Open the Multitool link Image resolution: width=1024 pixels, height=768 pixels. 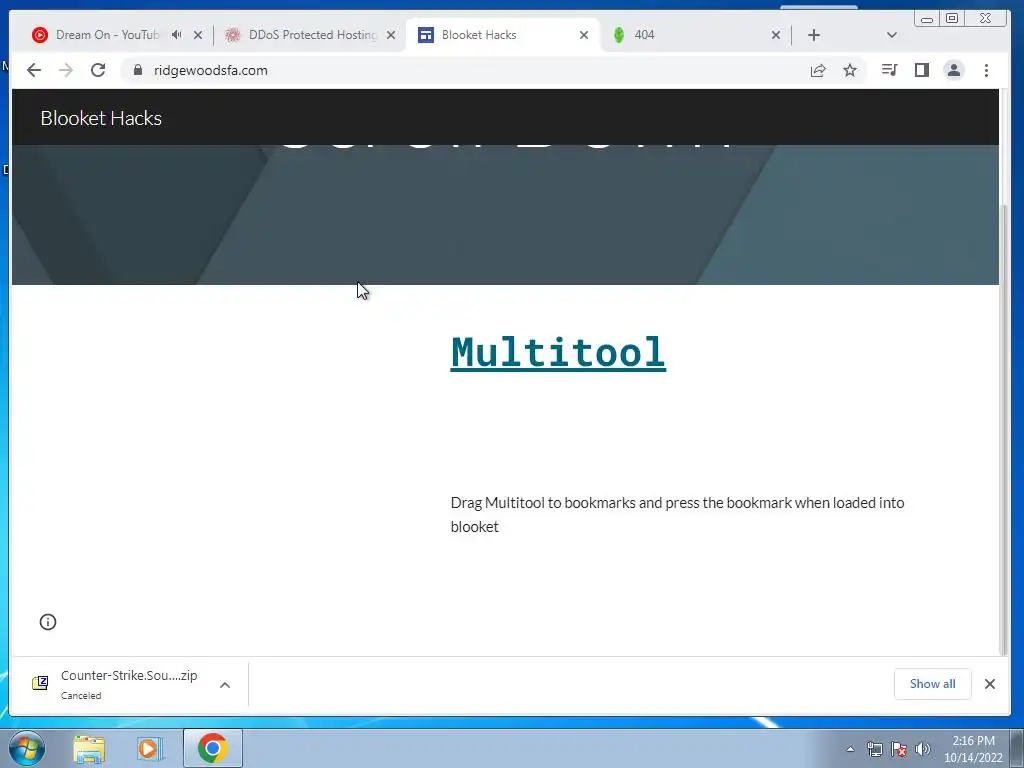[558, 353]
